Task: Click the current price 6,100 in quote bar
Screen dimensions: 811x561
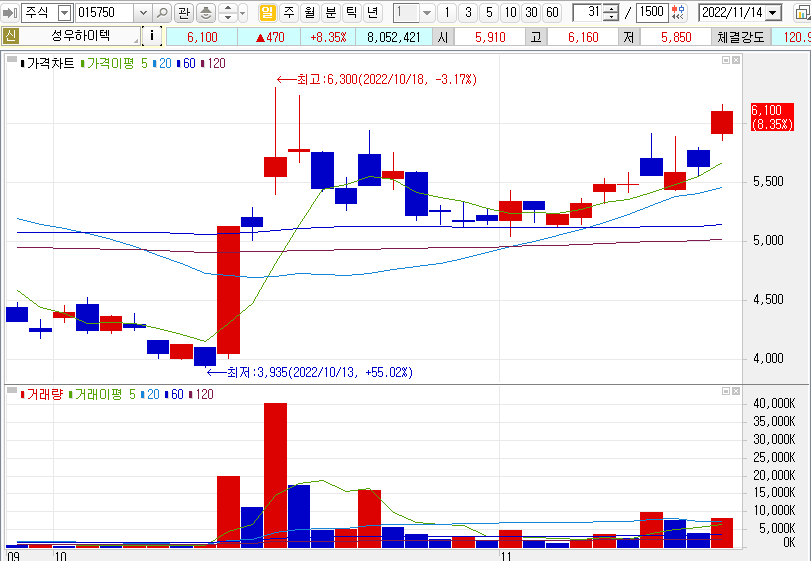Action: point(202,37)
